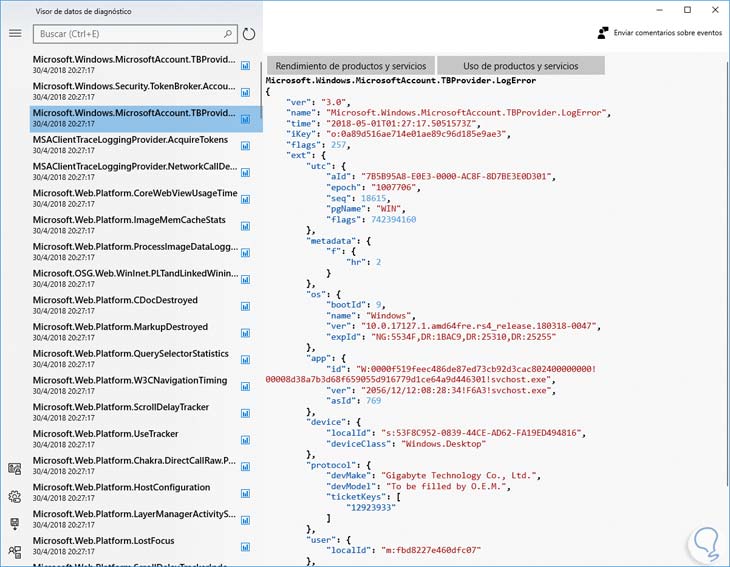Click the os ver build string
This screenshot has width=730, height=567.
tap(478, 326)
